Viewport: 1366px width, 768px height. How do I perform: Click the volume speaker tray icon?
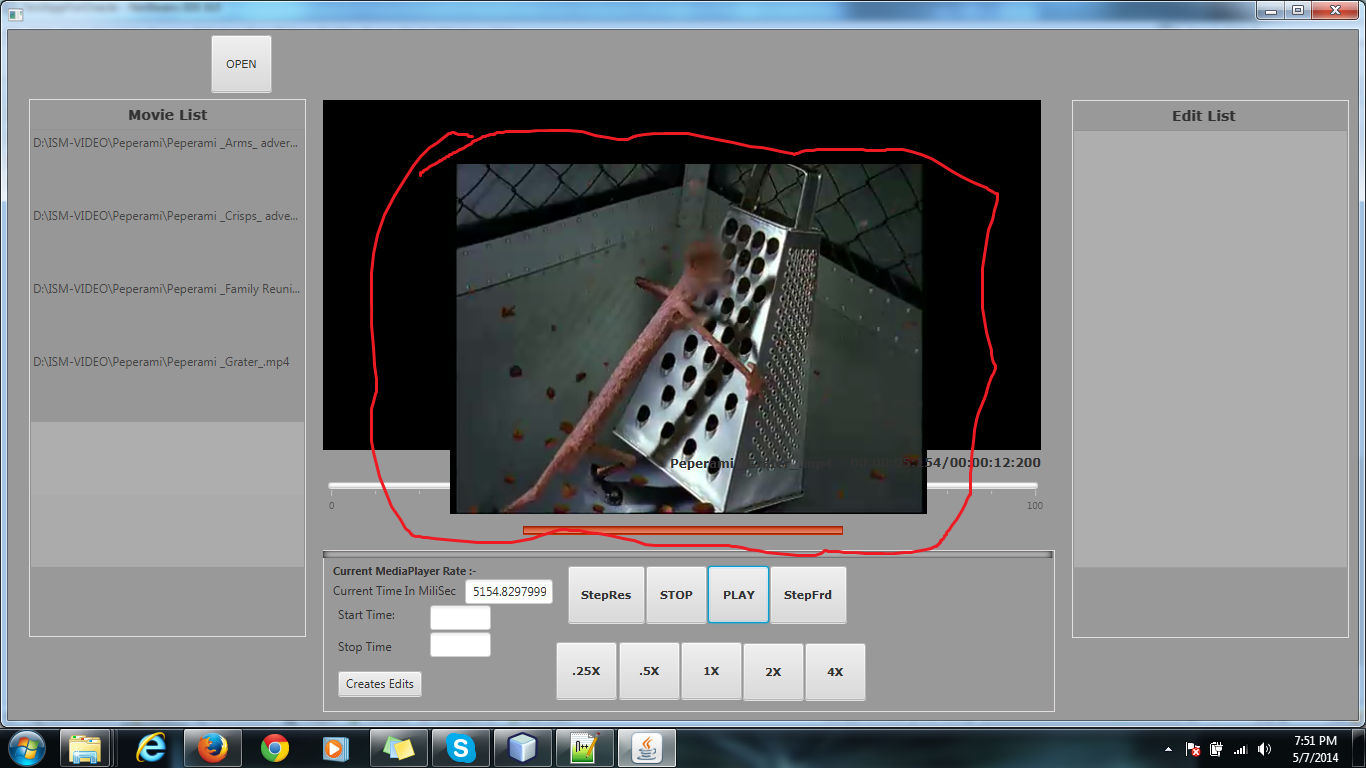click(x=1265, y=749)
